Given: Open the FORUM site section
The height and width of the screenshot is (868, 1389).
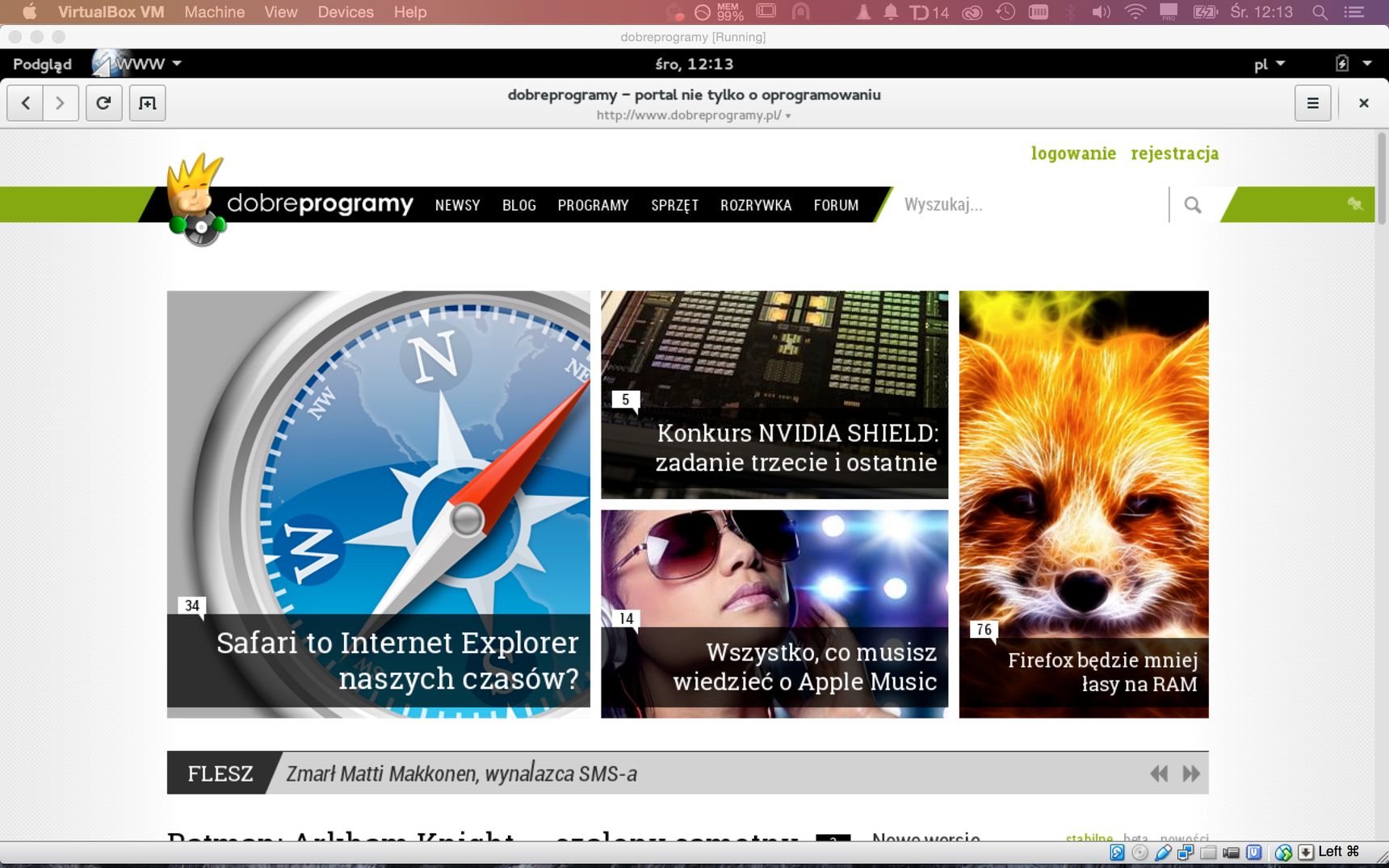Looking at the screenshot, I should click(836, 205).
